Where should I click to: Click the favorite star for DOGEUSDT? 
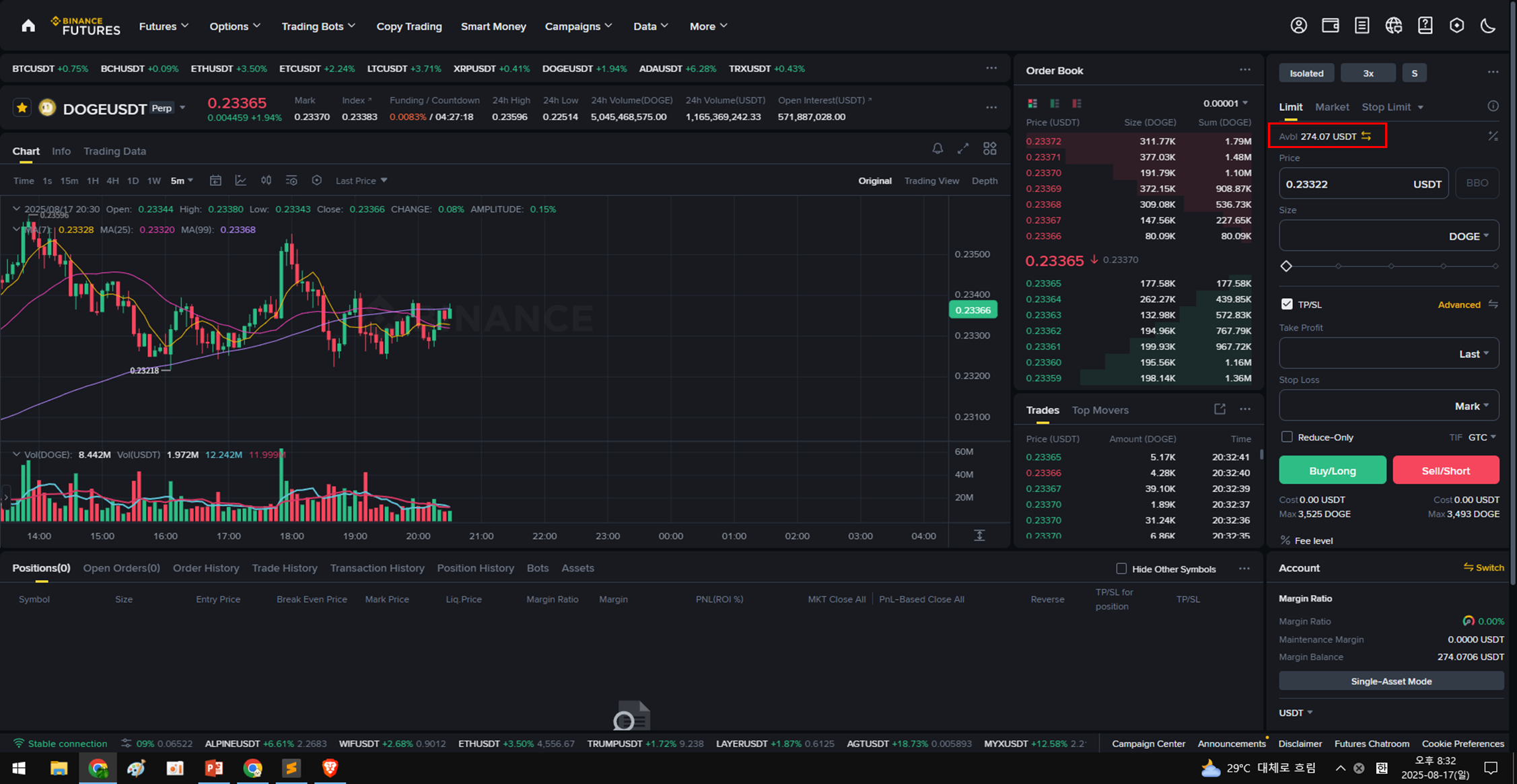point(22,108)
